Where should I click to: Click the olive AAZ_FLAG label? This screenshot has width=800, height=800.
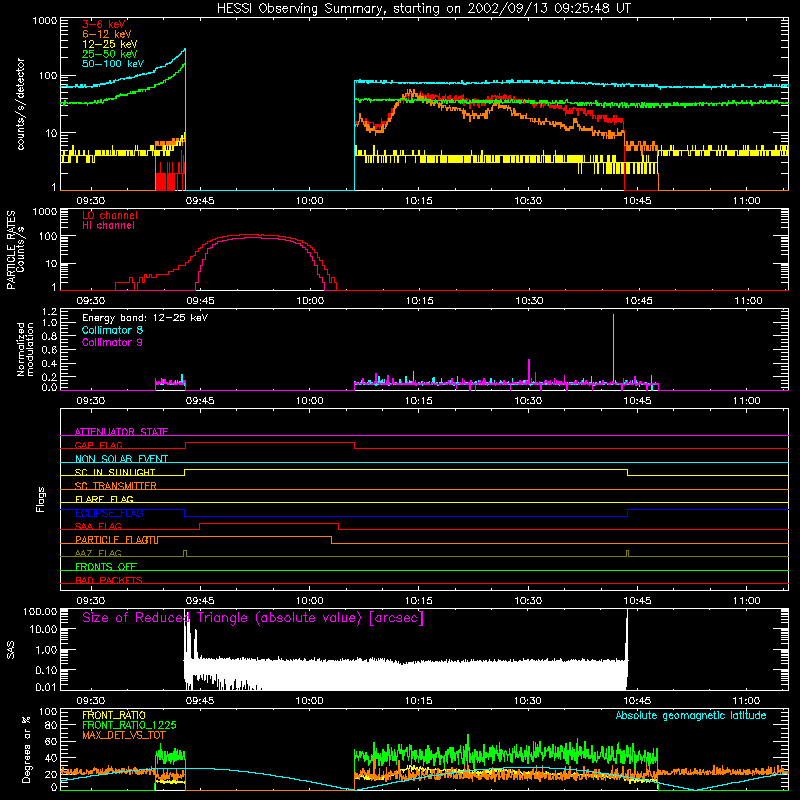click(x=98, y=553)
